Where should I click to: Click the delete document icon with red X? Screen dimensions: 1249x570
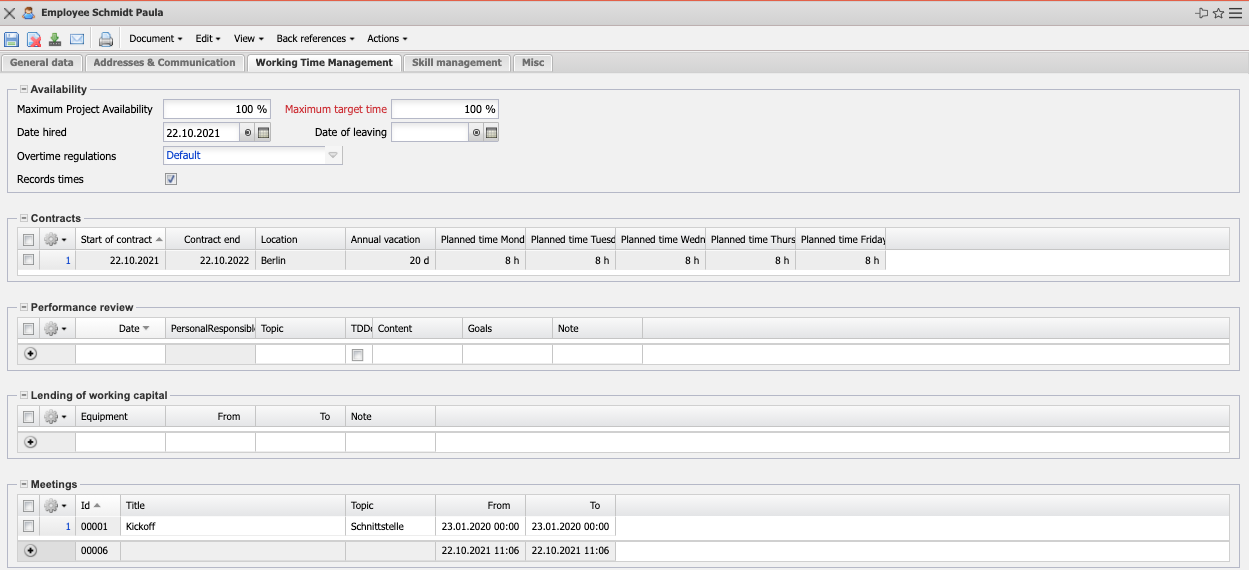(x=34, y=39)
